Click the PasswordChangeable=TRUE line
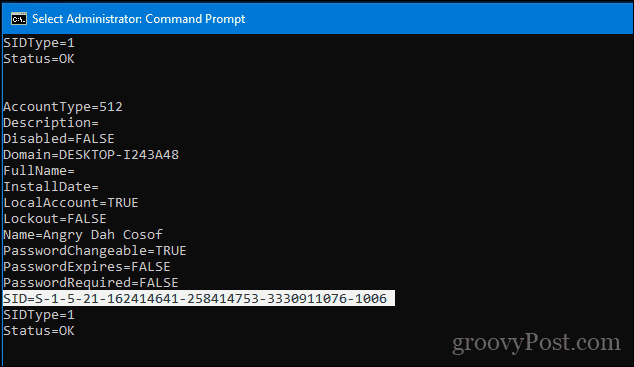 point(95,251)
